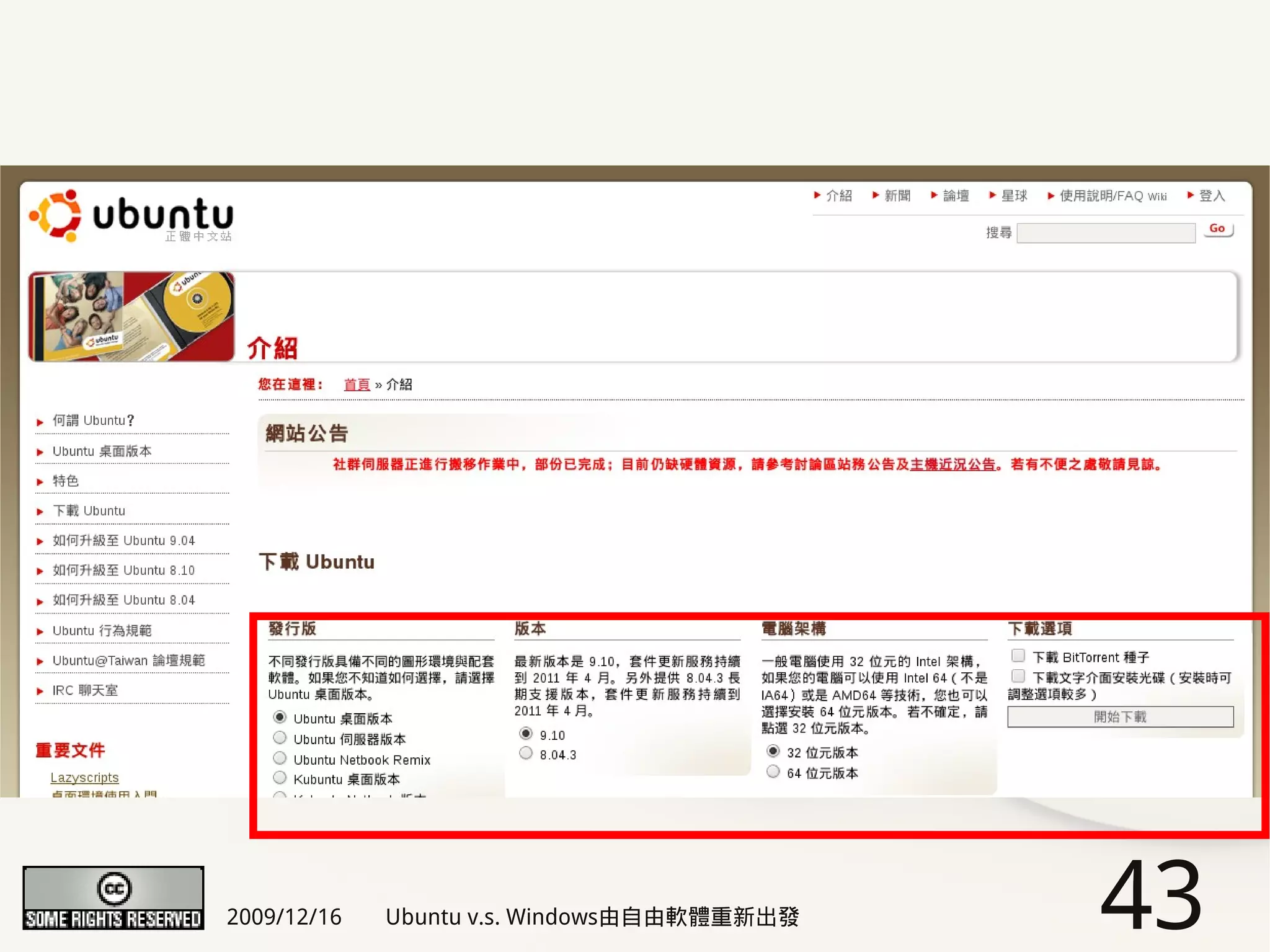Open the 星球 top navigation link
The width and height of the screenshot is (1270, 952).
(1014, 196)
